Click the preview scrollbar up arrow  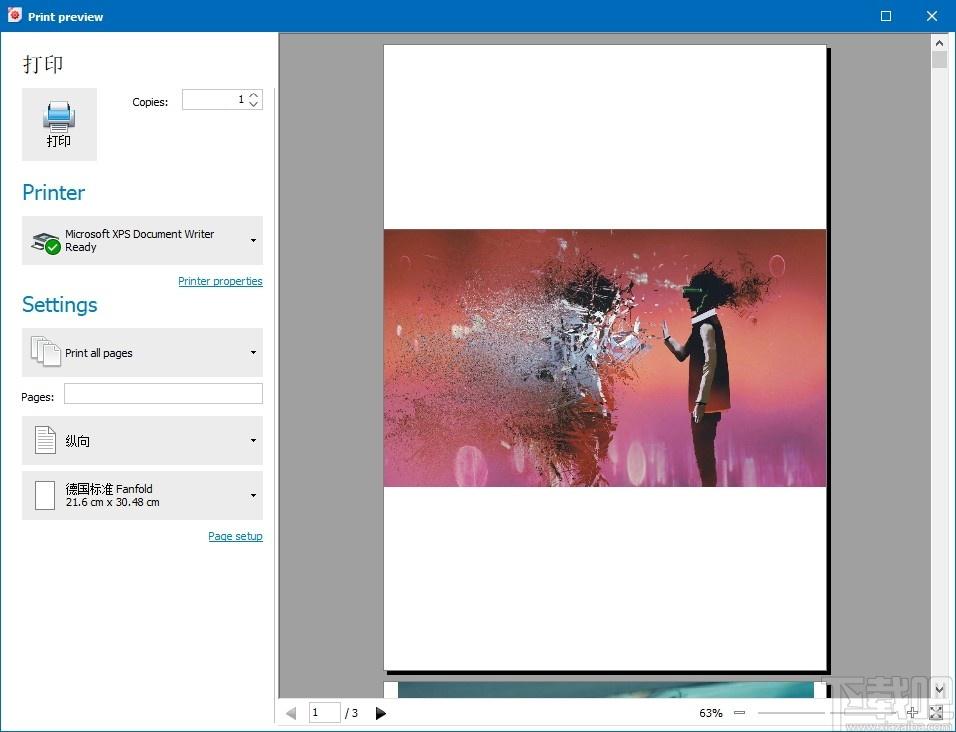pos(940,43)
